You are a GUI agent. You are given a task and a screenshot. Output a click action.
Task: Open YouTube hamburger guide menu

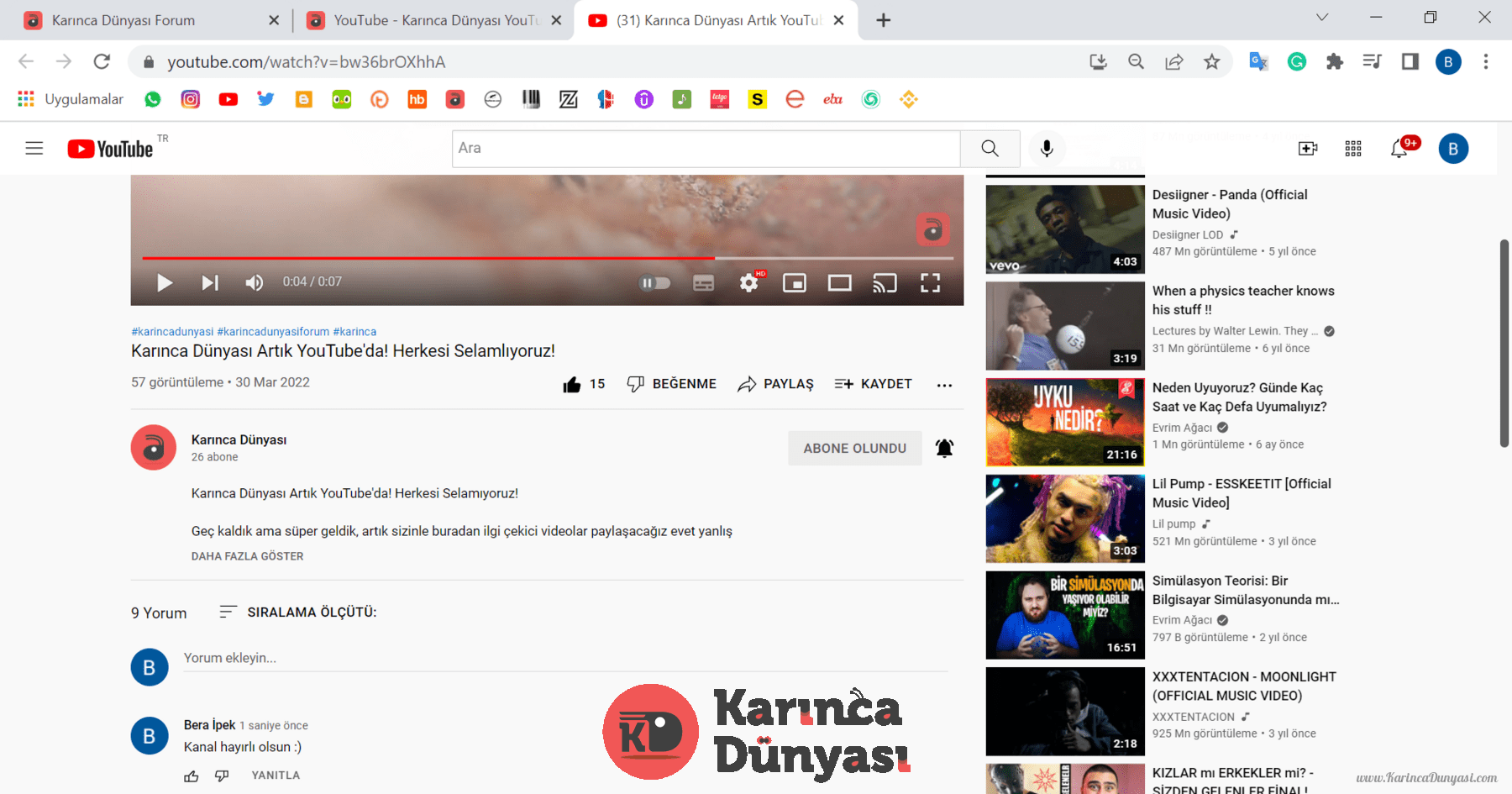pos(34,149)
